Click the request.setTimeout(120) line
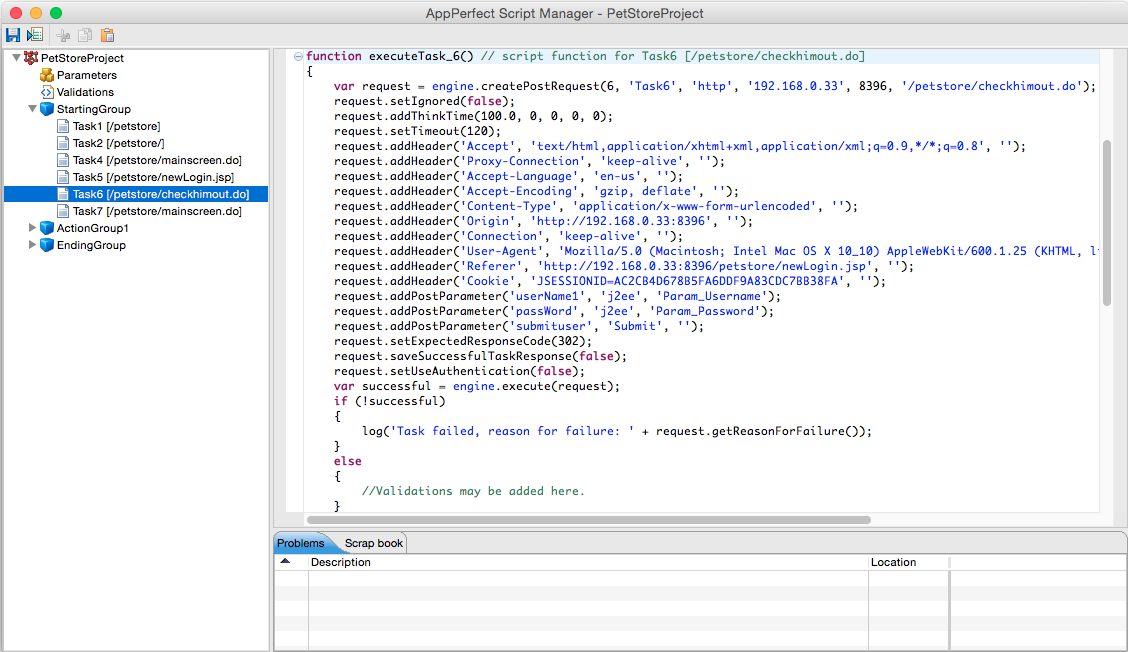 pos(417,131)
